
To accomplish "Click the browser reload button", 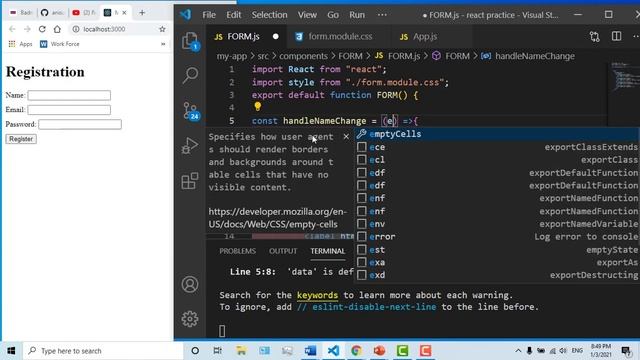I will (x=42, y=29).
